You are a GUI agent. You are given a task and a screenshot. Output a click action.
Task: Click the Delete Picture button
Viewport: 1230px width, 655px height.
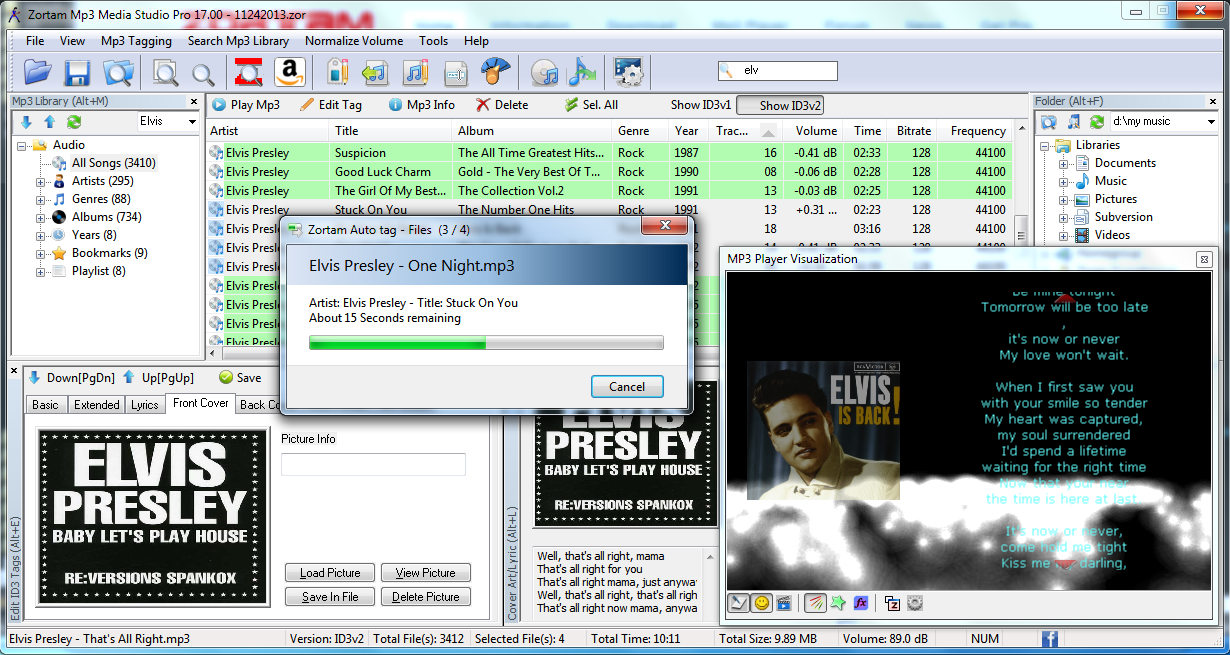point(425,597)
